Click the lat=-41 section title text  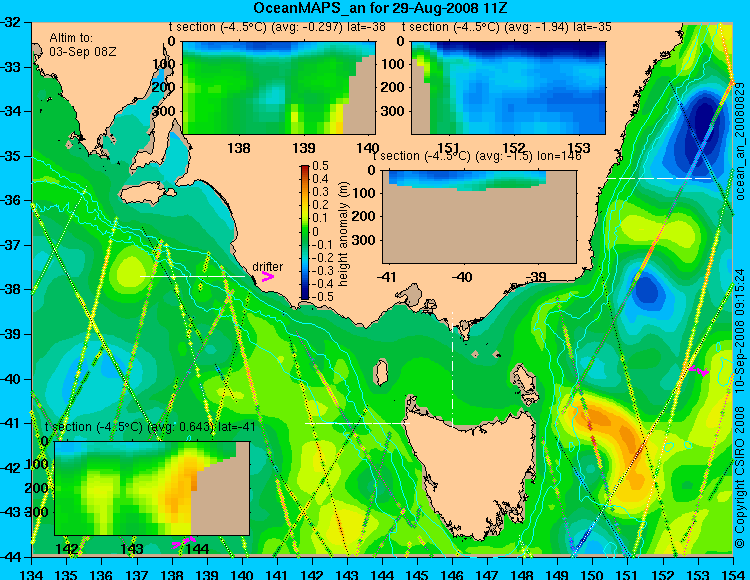click(x=150, y=427)
